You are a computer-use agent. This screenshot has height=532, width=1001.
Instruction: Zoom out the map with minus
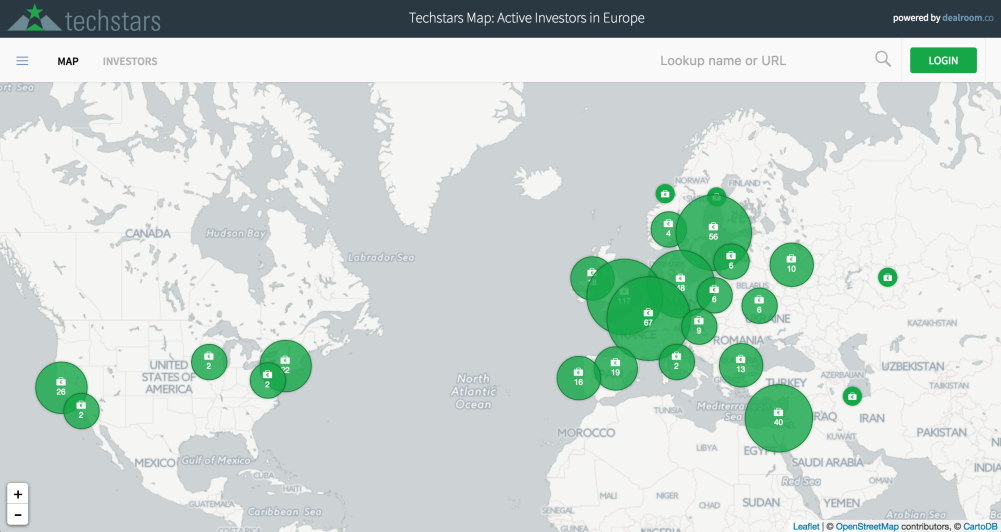[x=18, y=515]
